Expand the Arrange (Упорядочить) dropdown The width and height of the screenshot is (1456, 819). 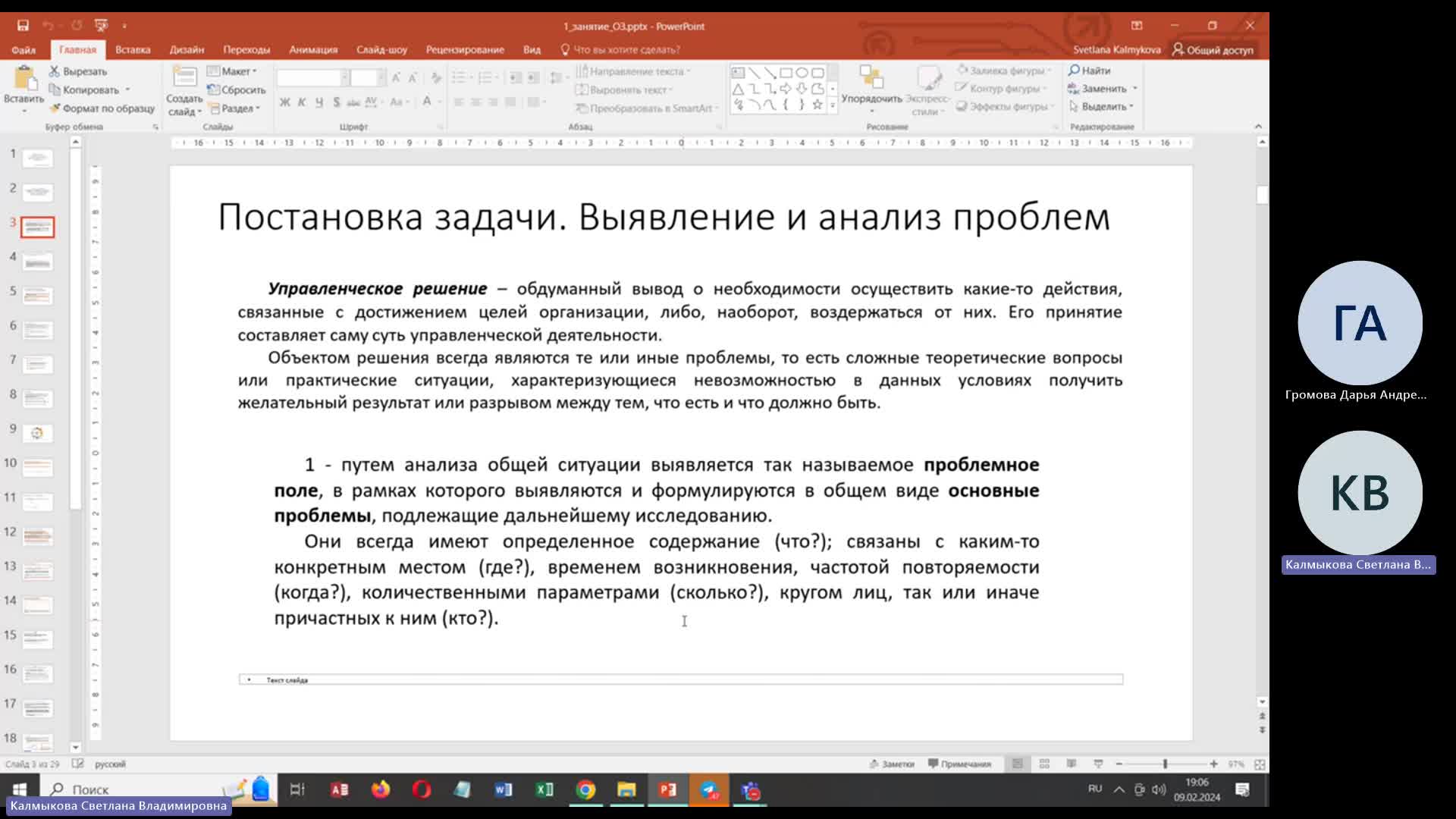pos(871,89)
